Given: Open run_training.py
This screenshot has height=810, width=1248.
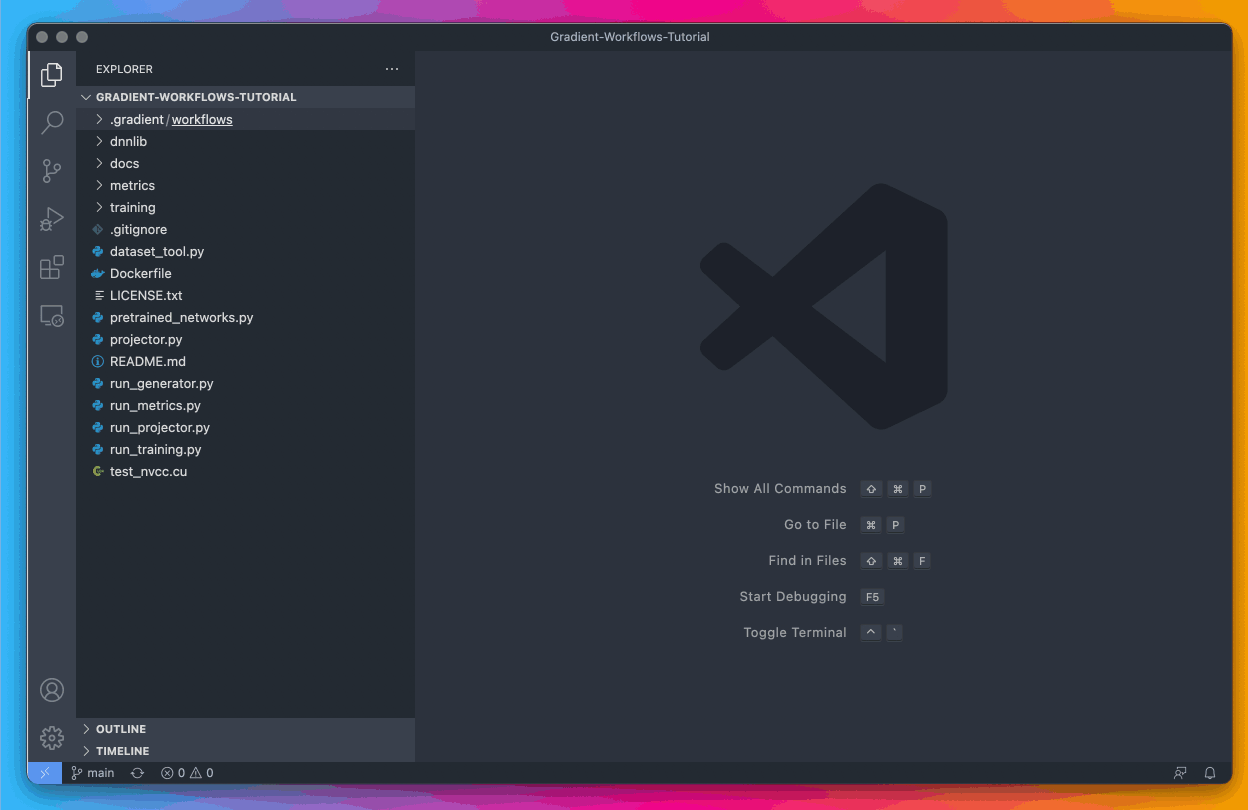Looking at the screenshot, I should [245, 449].
